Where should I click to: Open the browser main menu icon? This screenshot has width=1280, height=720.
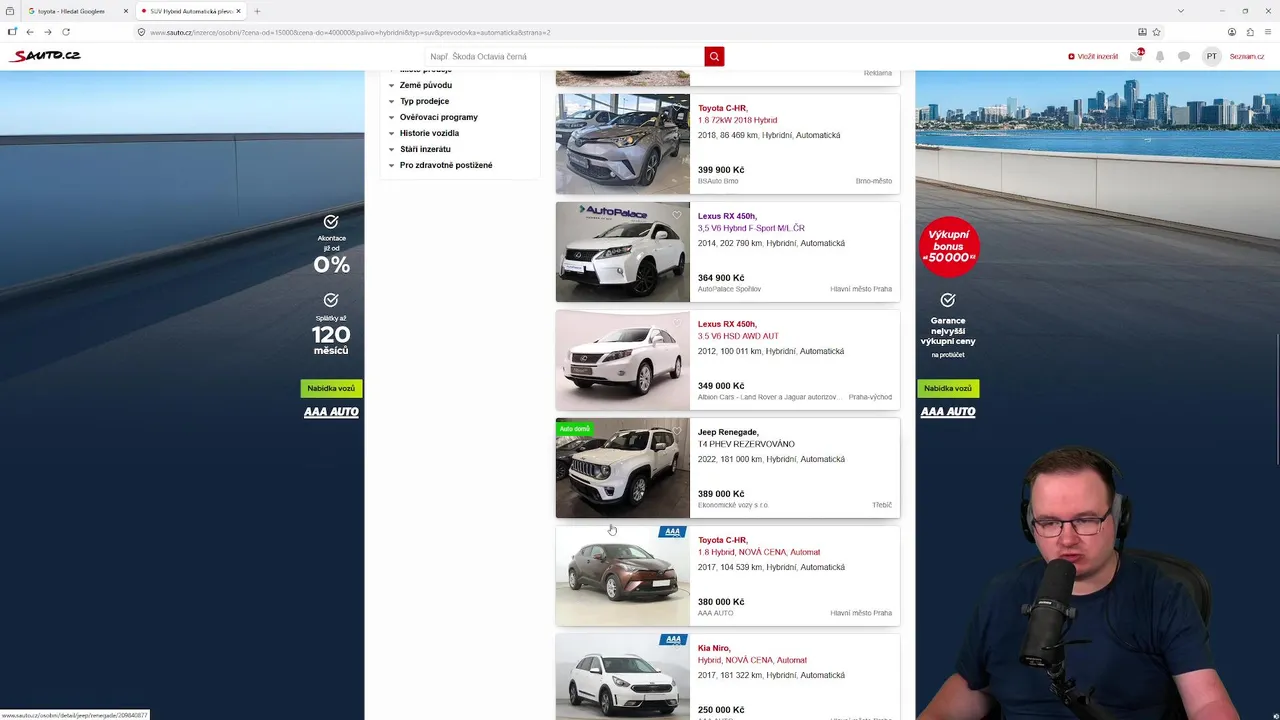click(x=1268, y=32)
